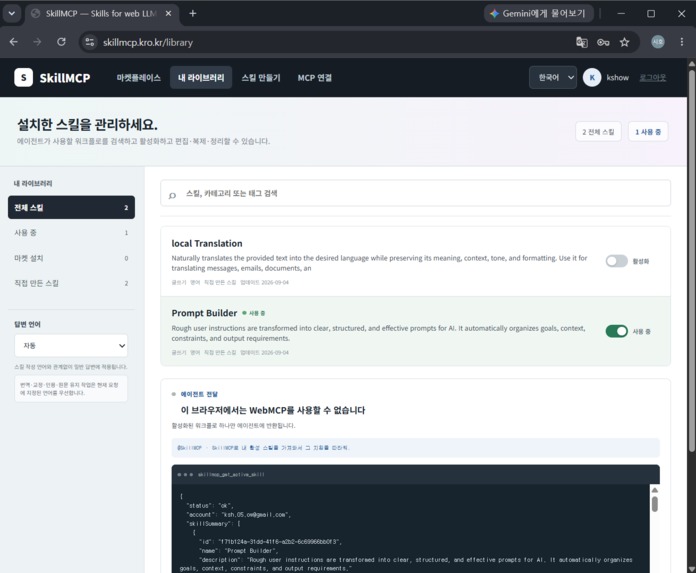Click the browser address bar URL

coord(148,43)
